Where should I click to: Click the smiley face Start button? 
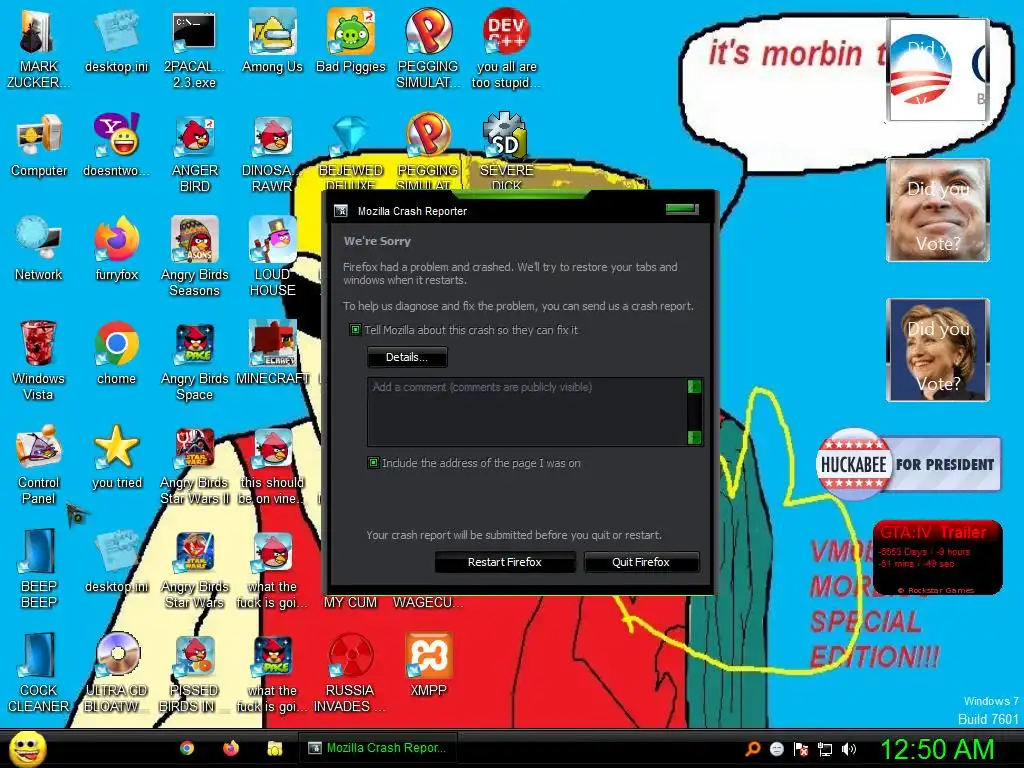(x=27, y=748)
